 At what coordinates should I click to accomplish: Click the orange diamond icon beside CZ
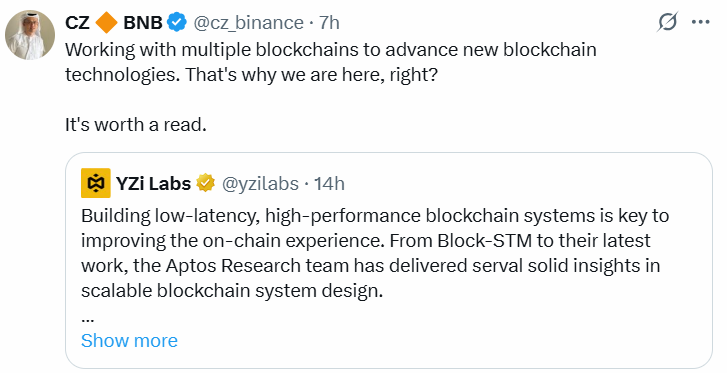pyautogui.click(x=106, y=22)
